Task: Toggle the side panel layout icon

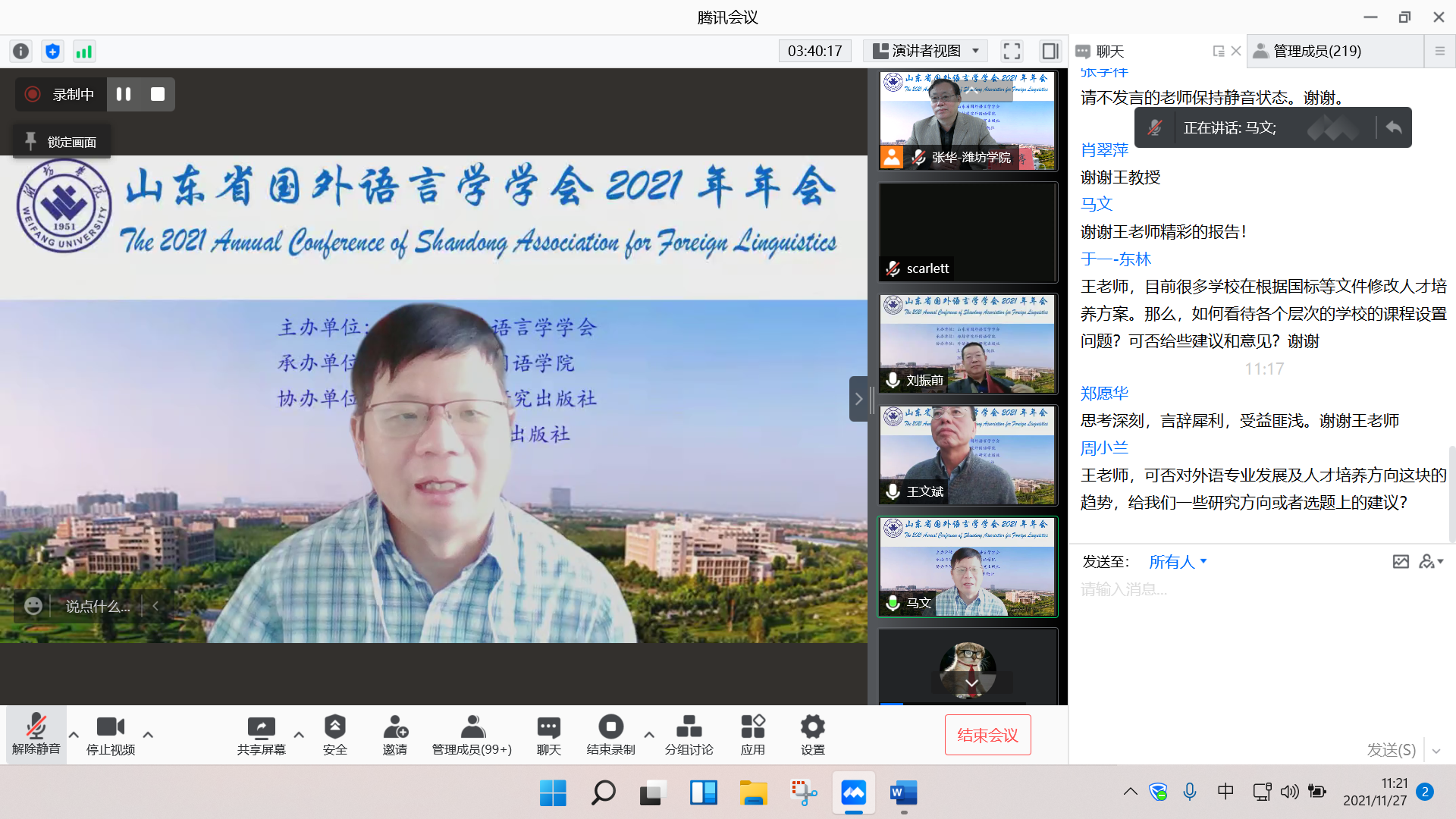Action: click(x=1050, y=51)
